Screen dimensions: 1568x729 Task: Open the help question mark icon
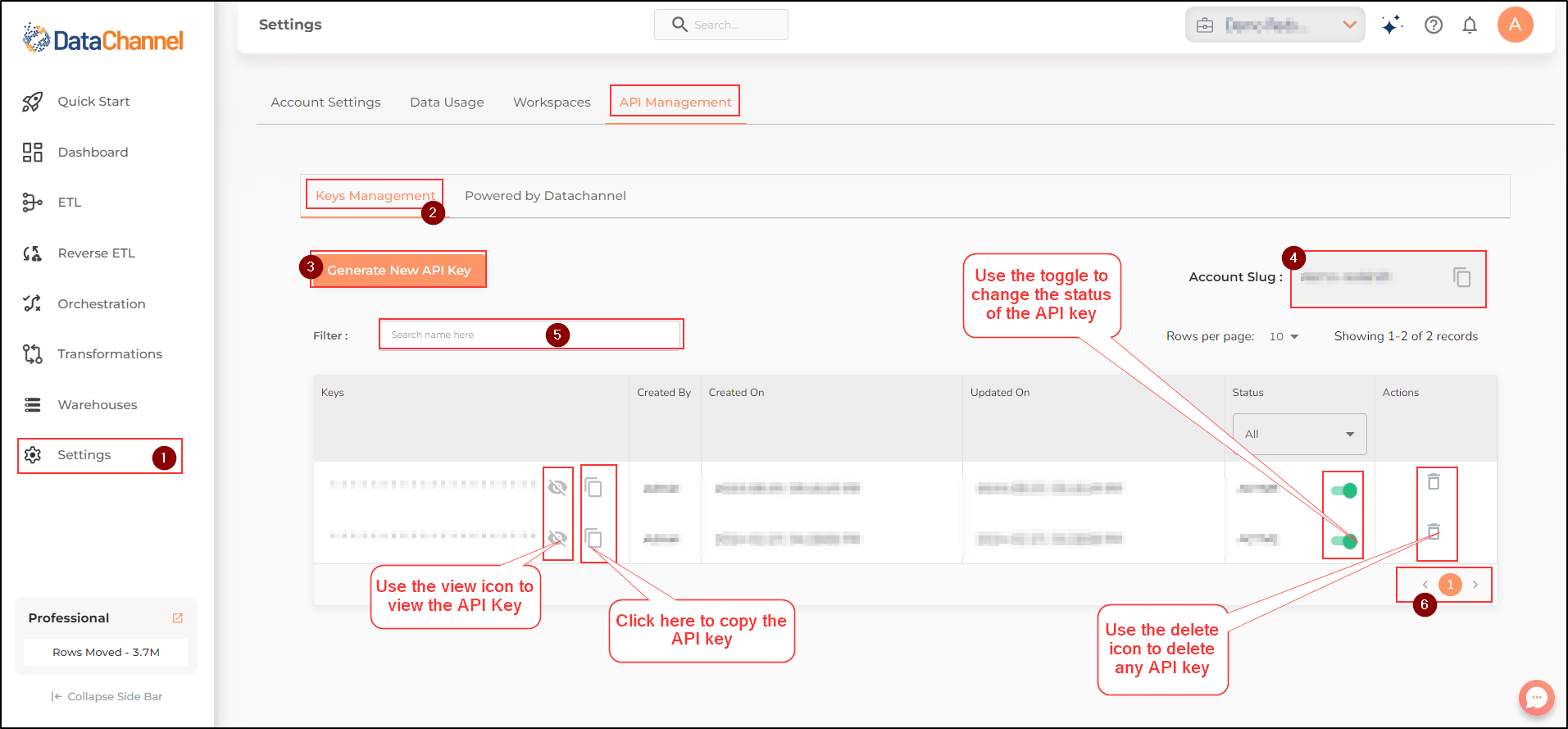point(1434,25)
